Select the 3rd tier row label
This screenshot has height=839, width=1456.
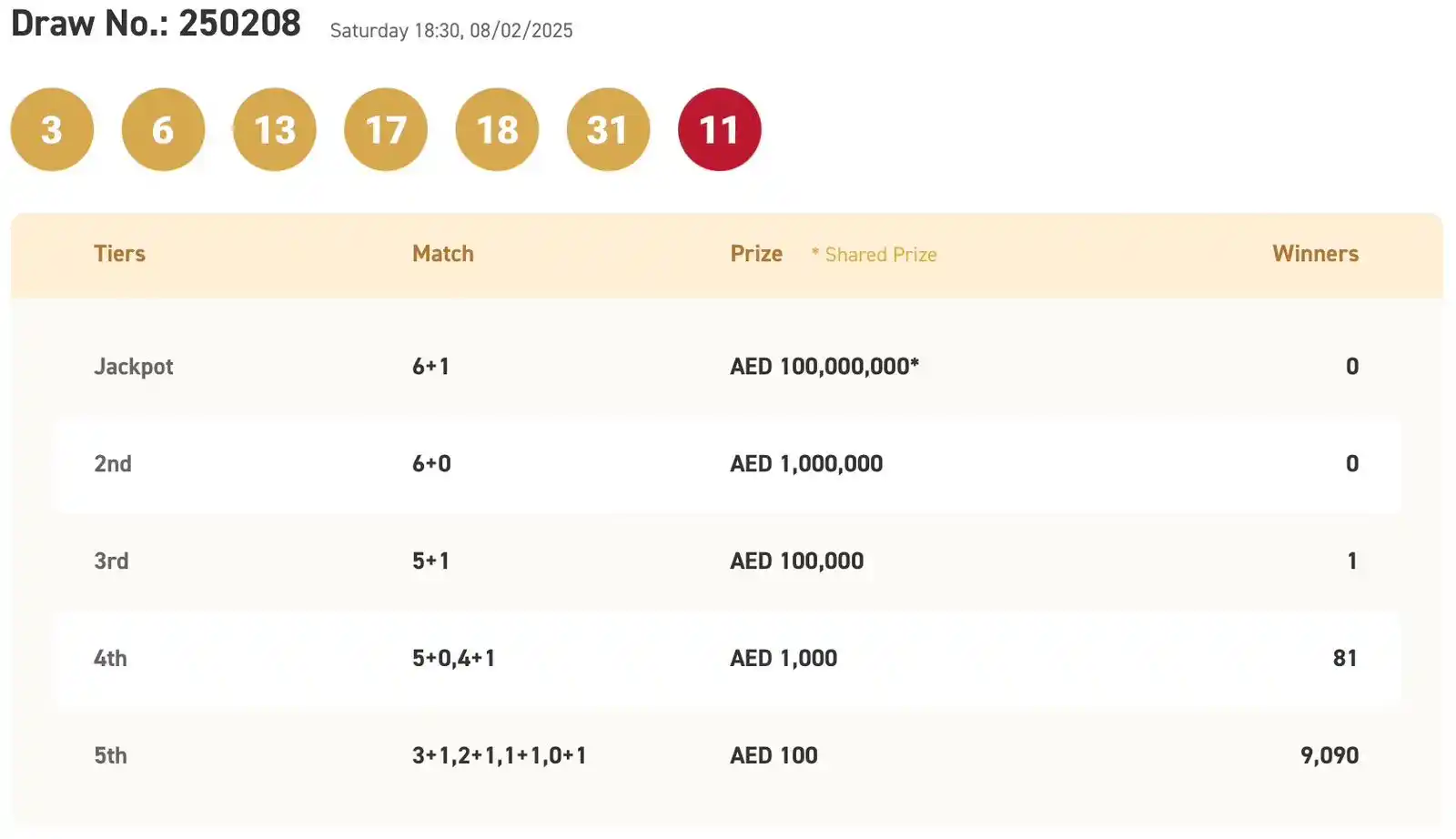pyautogui.click(x=111, y=561)
